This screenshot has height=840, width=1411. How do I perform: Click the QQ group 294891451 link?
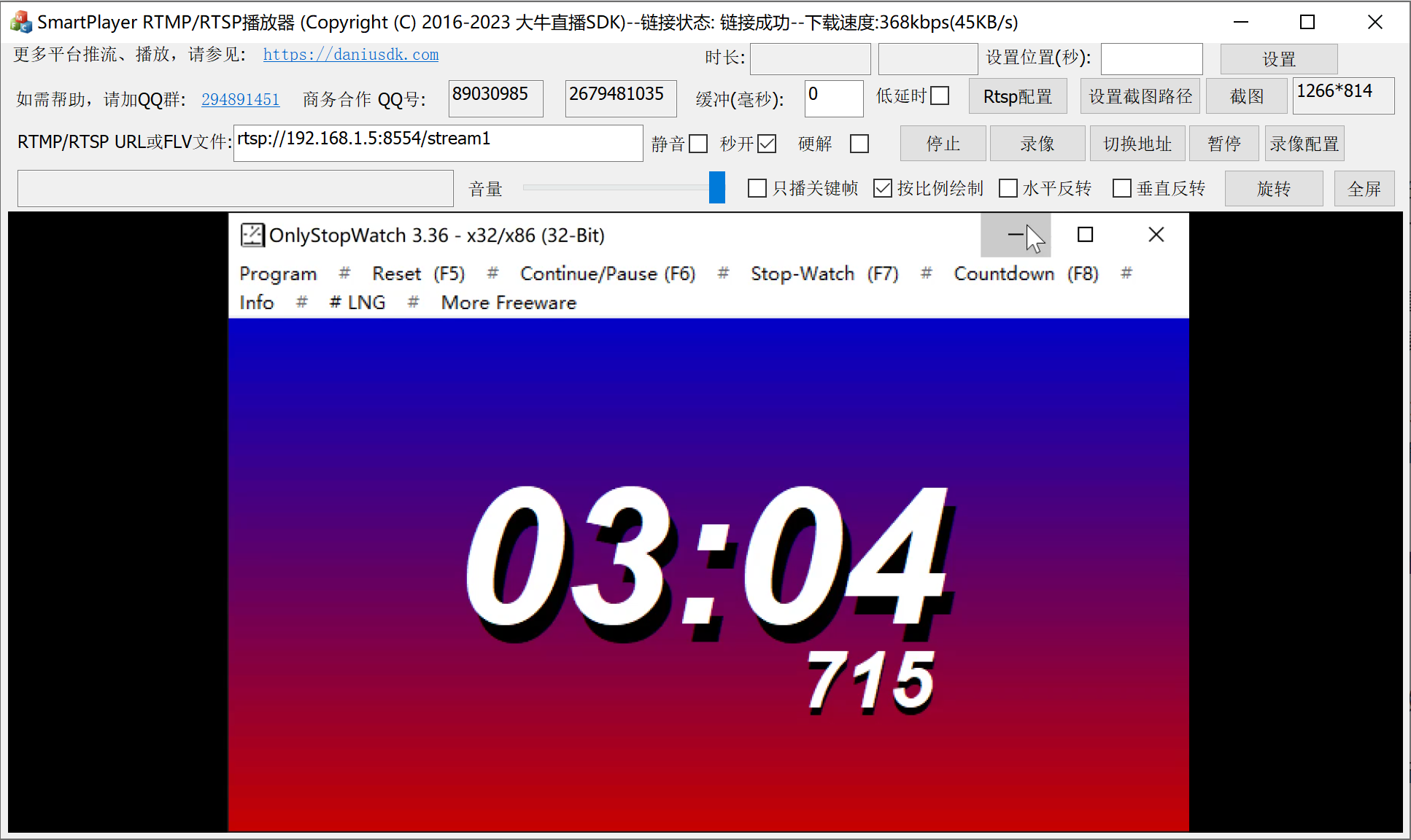click(240, 99)
